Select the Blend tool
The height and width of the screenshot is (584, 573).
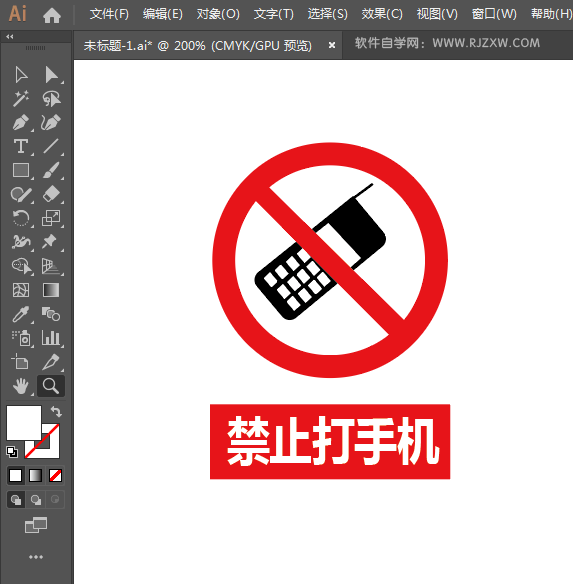click(x=51, y=314)
